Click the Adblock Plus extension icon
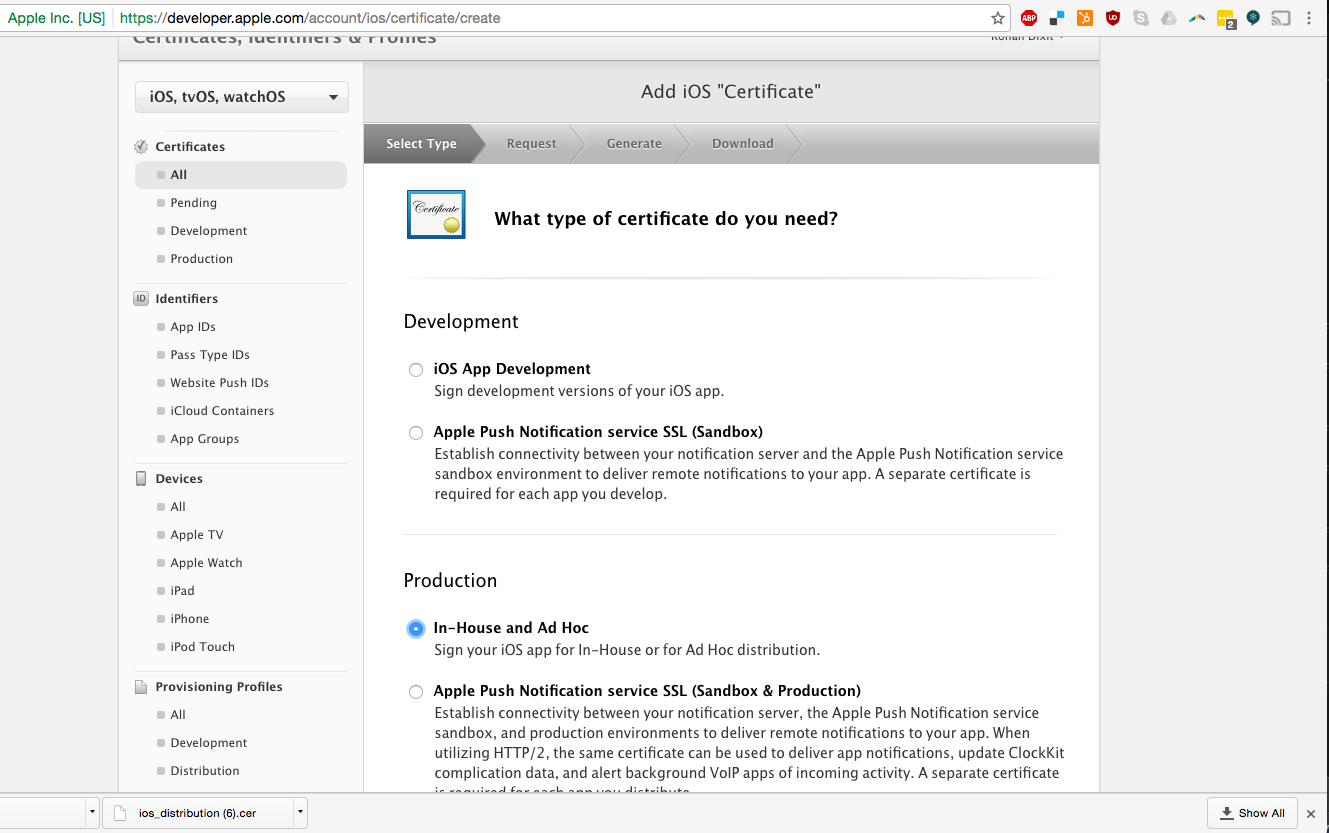Screen dimensions: 1329x833 click(1029, 18)
